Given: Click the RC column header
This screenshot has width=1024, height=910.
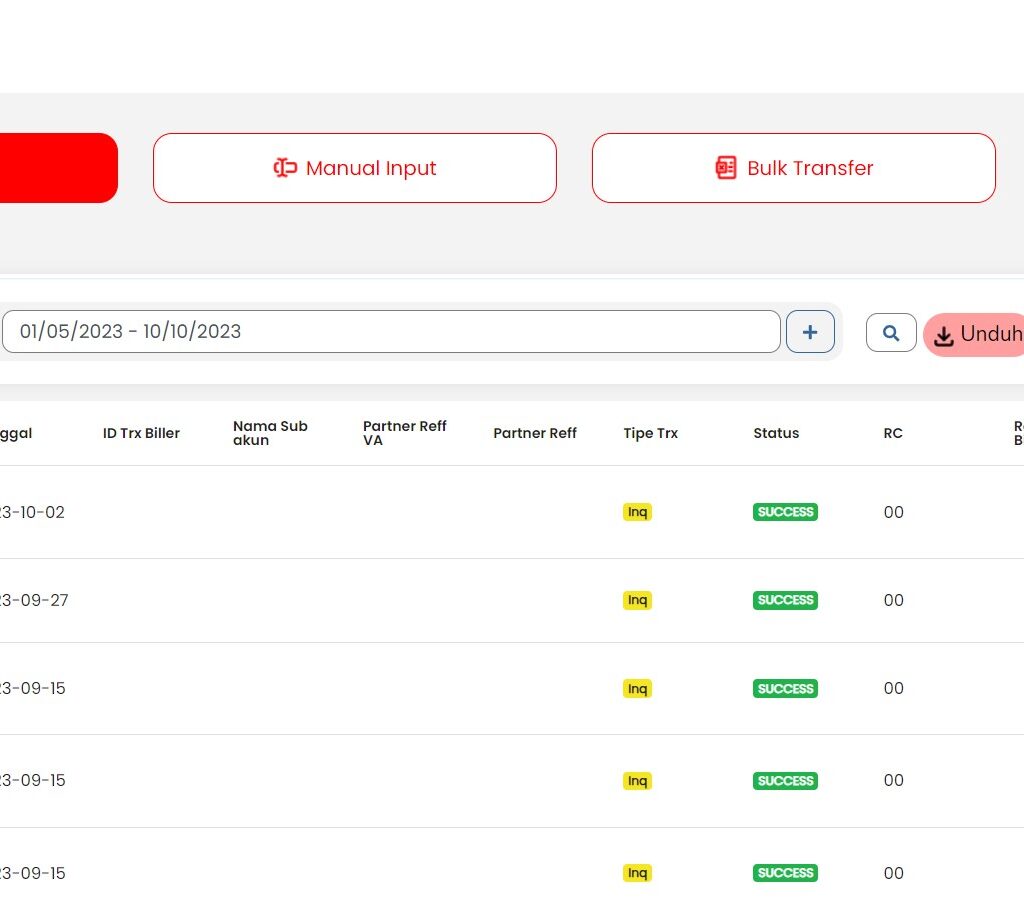Looking at the screenshot, I should tap(893, 433).
